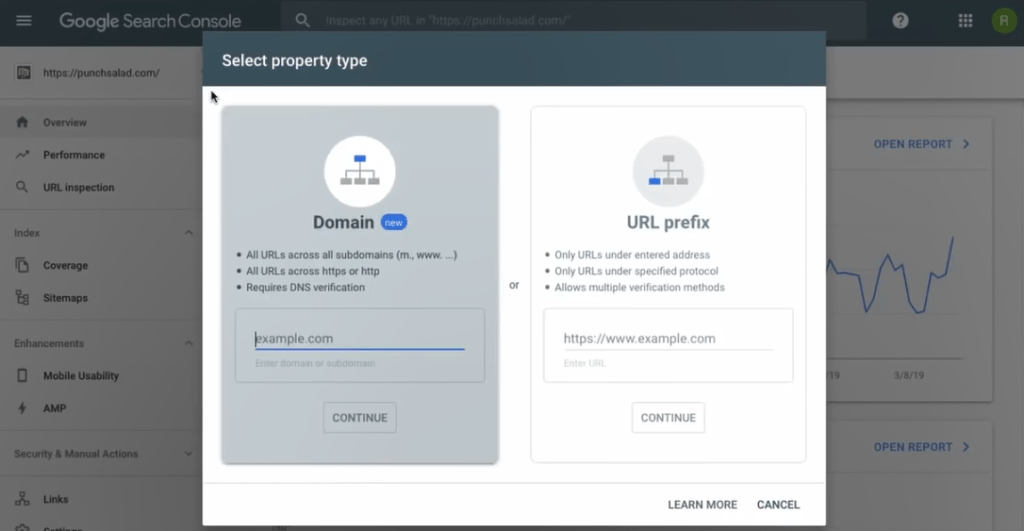This screenshot has height=531, width=1024.
Task: Click the Overview home icon
Action: click(22, 122)
